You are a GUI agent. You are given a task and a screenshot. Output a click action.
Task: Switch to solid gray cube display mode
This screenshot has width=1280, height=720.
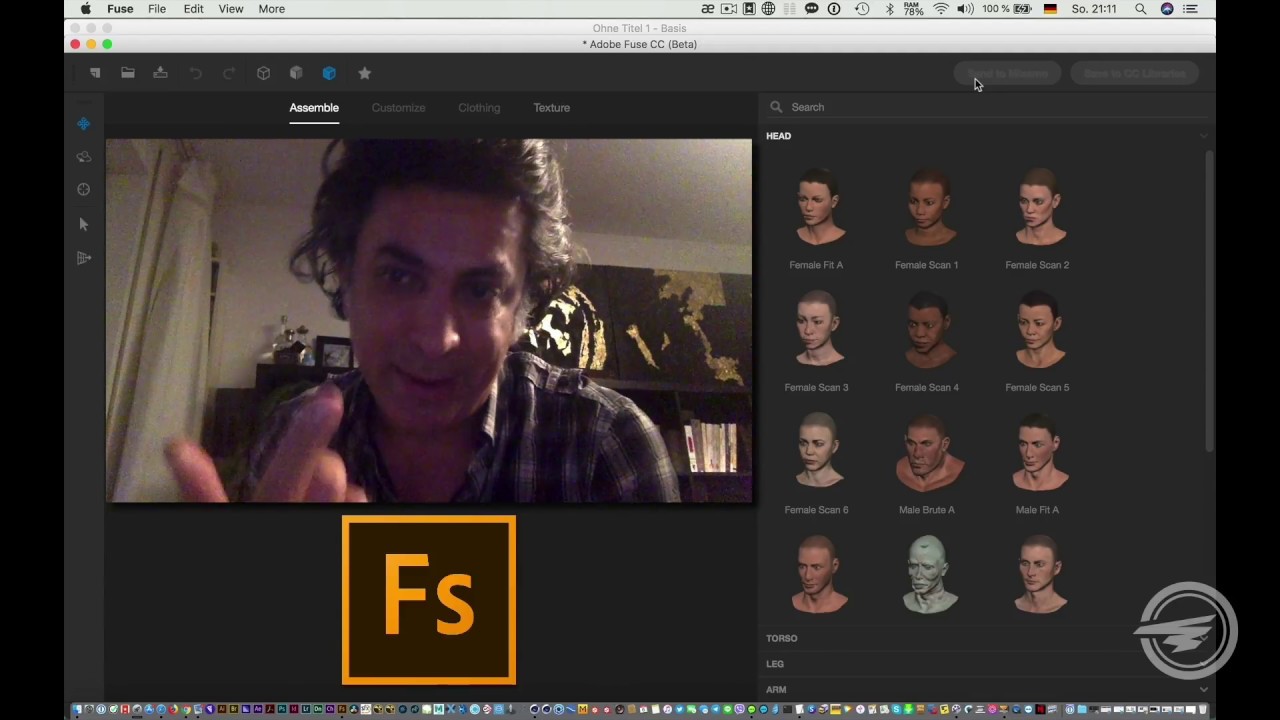click(296, 73)
